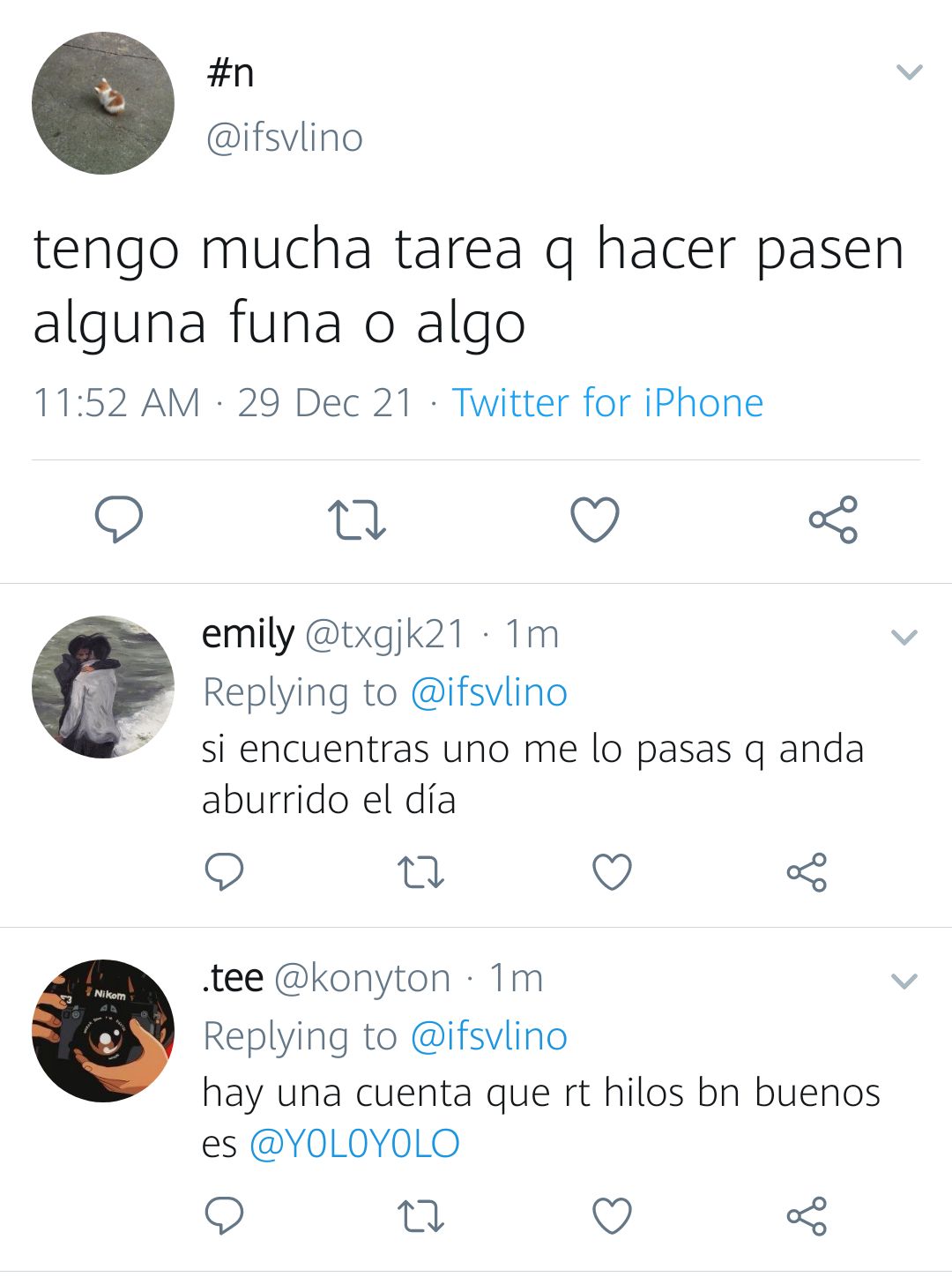Reply to .tee's tweet
Viewport: 952px width, 1277px height.
click(x=224, y=1216)
